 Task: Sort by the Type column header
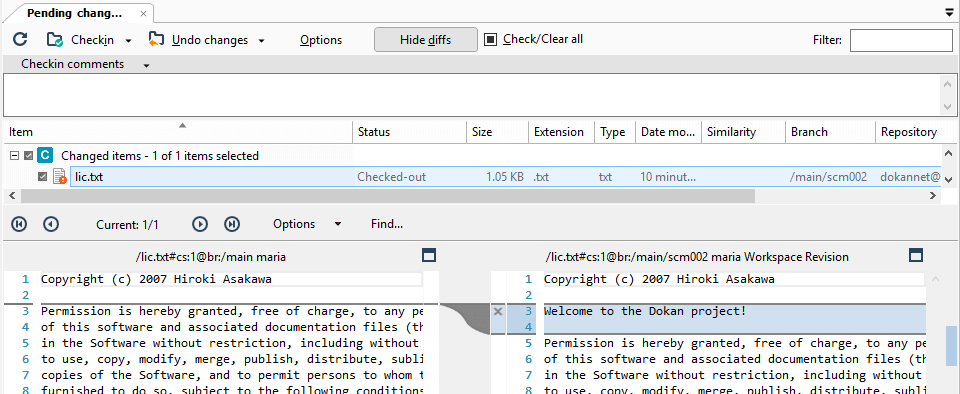[x=615, y=132]
